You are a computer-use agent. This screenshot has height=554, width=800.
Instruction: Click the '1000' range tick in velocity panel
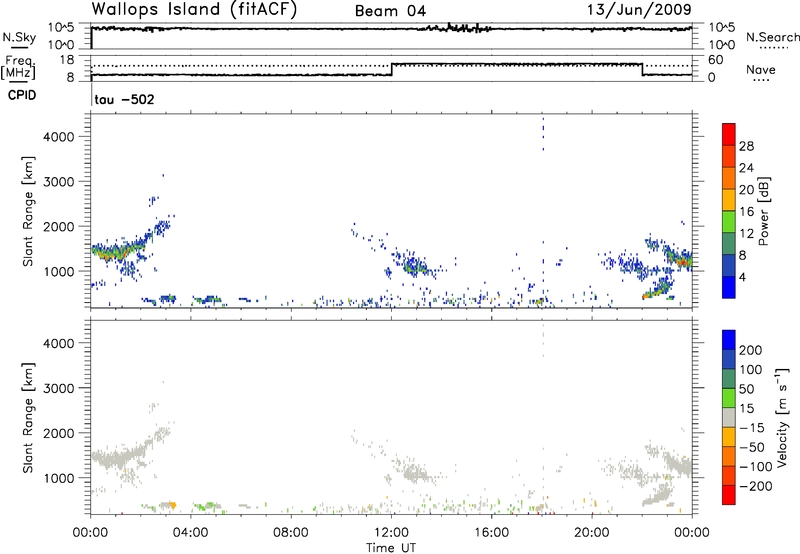pyautogui.click(x=59, y=478)
